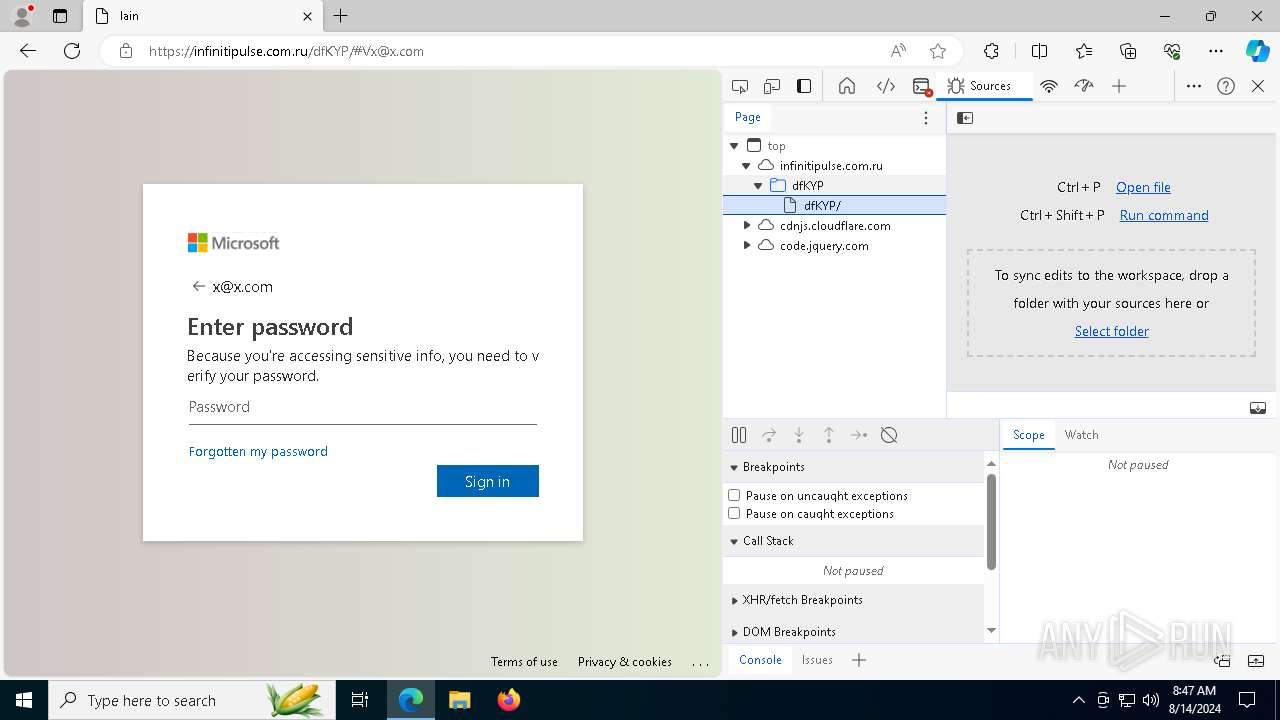This screenshot has width=1280, height=720.
Task: Close the DevTools panel
Action: (x=1258, y=86)
